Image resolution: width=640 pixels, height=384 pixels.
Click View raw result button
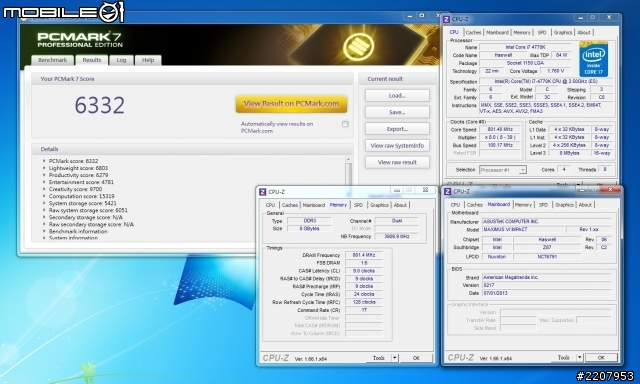point(397,162)
